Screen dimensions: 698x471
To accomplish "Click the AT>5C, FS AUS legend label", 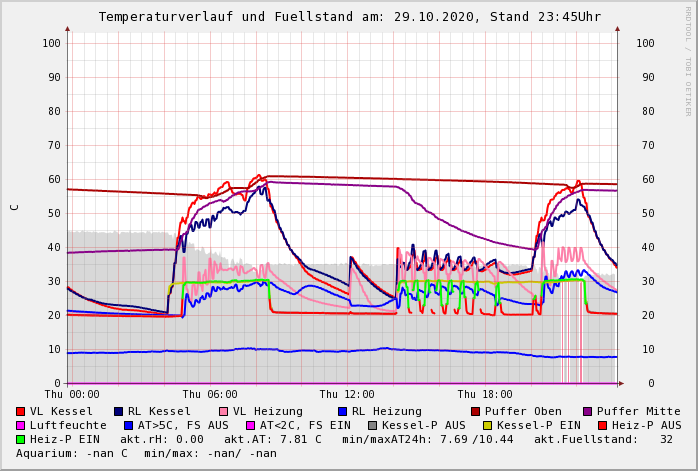I will point(183,425).
